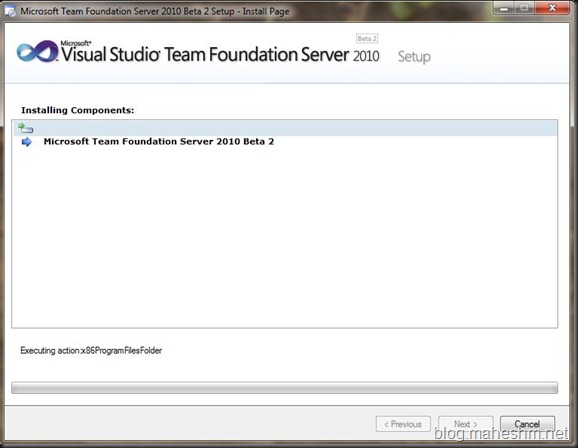Click the Executing action x86ProgramFilesFolder status text

click(91, 350)
